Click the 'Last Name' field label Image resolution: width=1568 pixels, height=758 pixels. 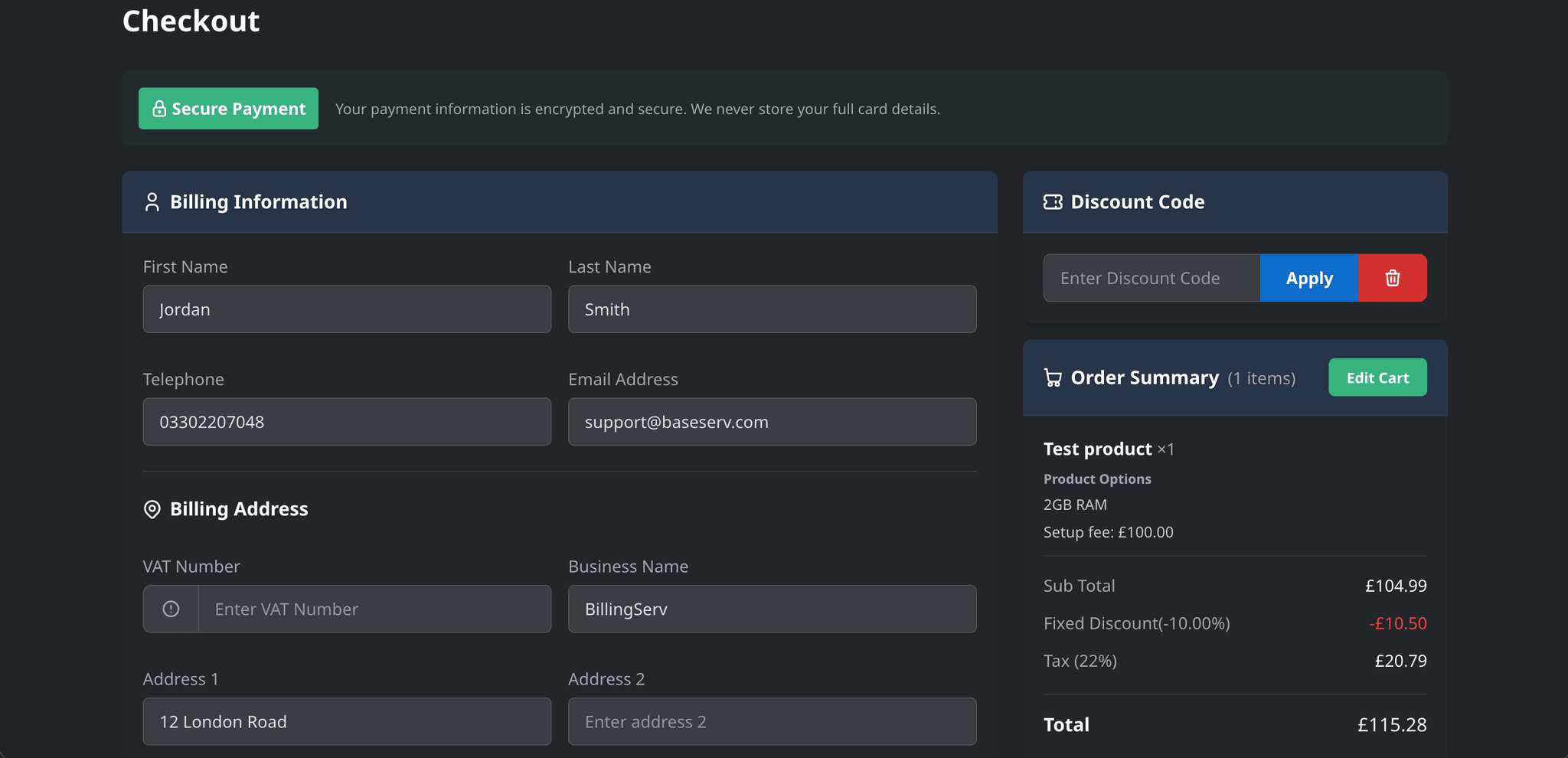pyautogui.click(x=609, y=266)
